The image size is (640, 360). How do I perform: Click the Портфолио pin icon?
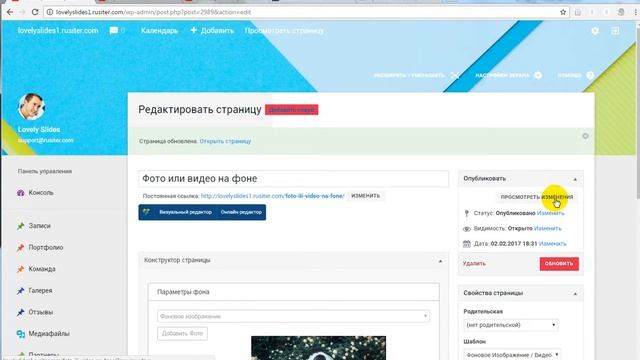(x=21, y=247)
